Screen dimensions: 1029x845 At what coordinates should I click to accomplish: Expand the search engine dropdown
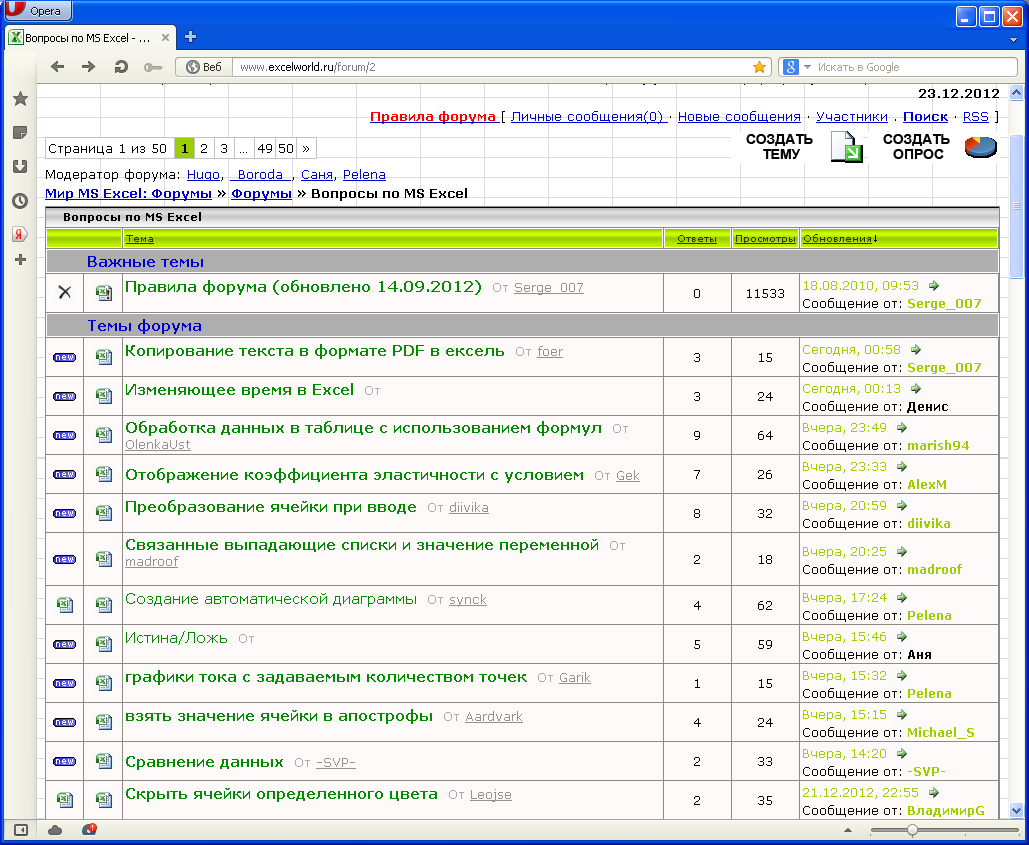tap(807, 67)
